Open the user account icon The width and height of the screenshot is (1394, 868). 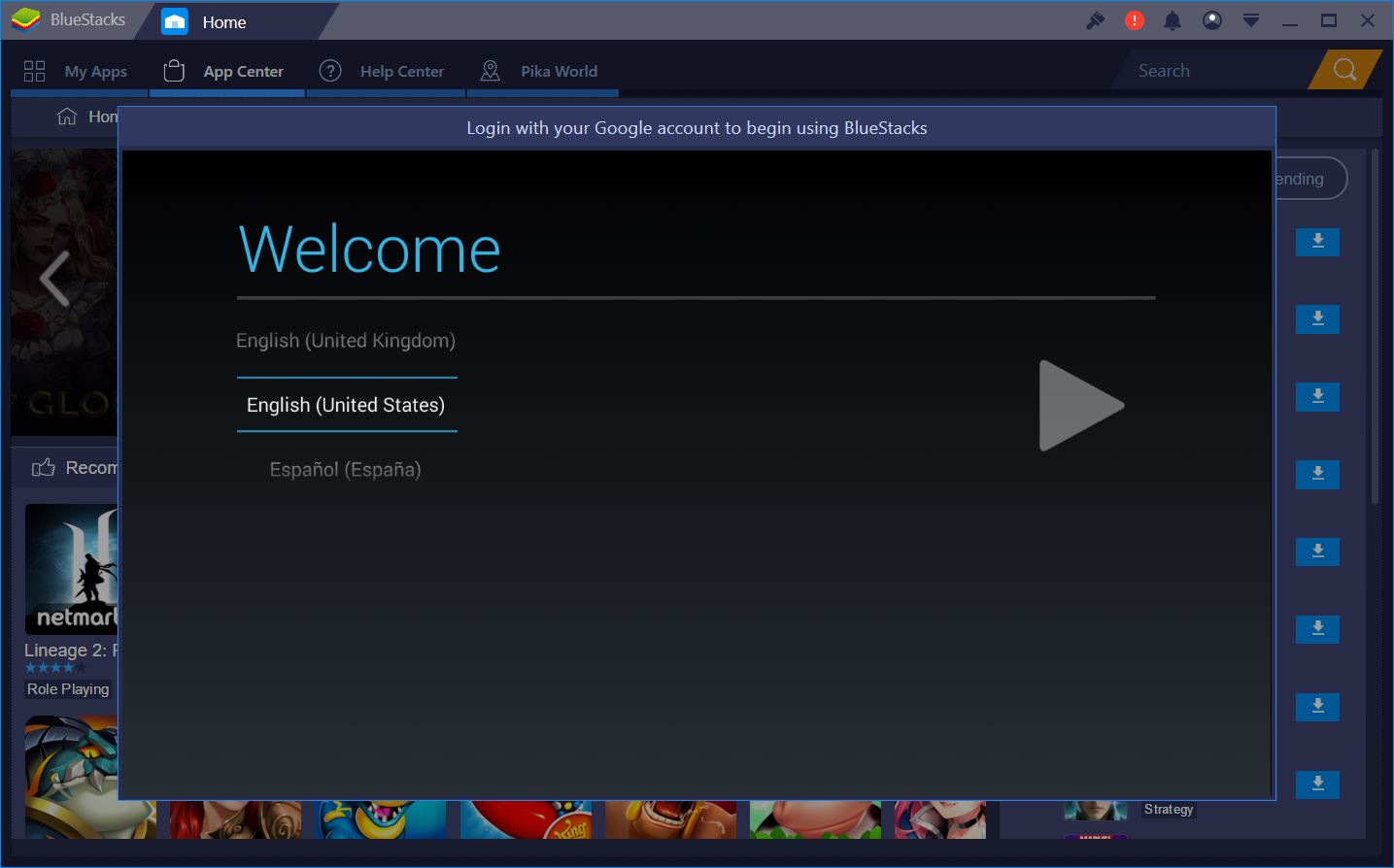1212,20
